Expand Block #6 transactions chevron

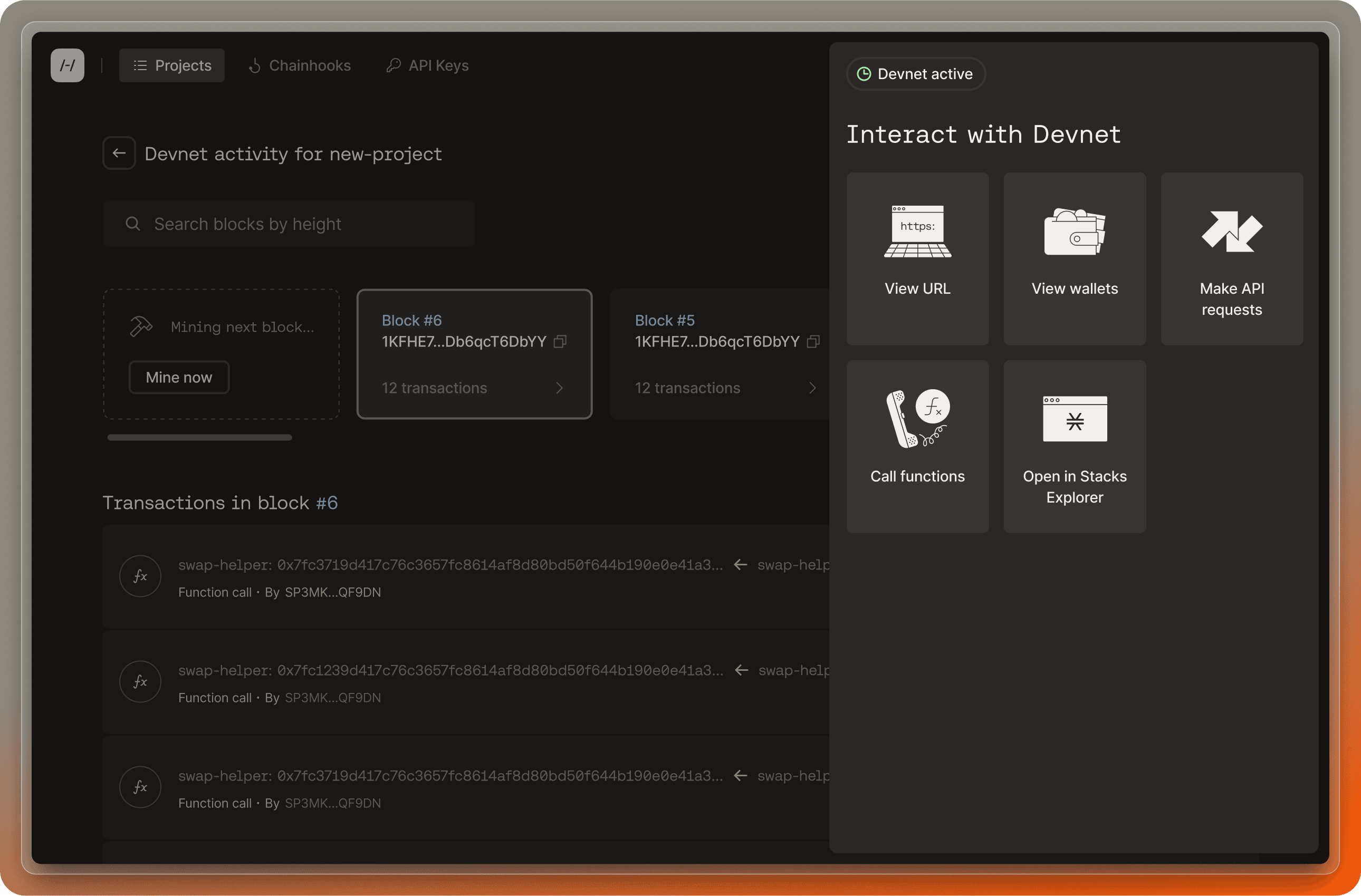[559, 388]
